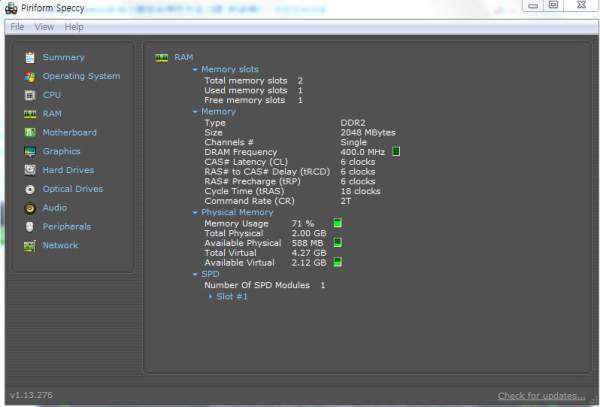The image size is (600, 407).
Task: Select the 'RAS# to CAS# Delay (tRCD)' label
Action: [267, 171]
